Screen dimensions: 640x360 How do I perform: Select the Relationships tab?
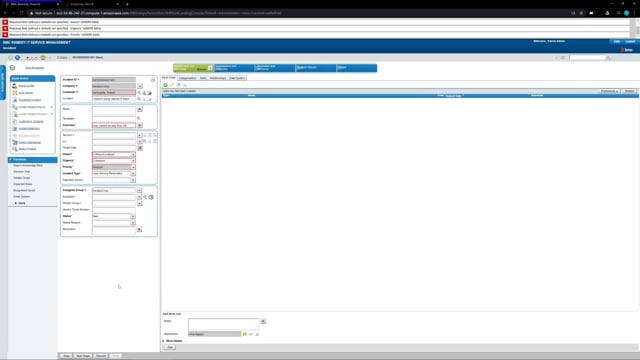218,78
